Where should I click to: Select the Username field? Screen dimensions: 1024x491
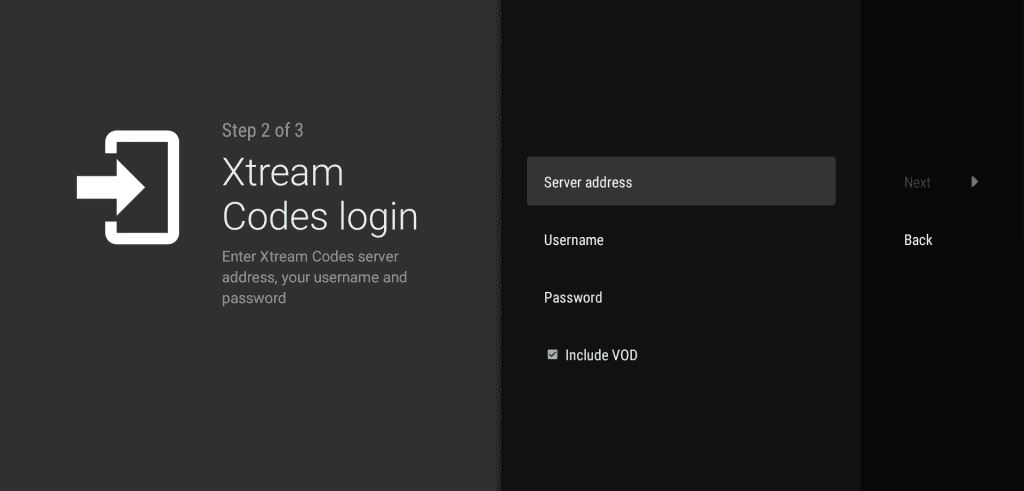[x=681, y=240]
